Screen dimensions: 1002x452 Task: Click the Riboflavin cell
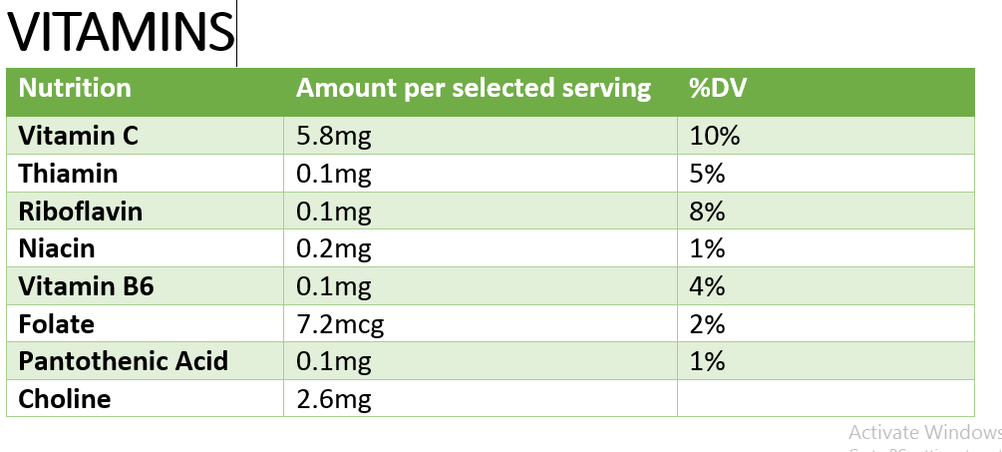[80, 212]
